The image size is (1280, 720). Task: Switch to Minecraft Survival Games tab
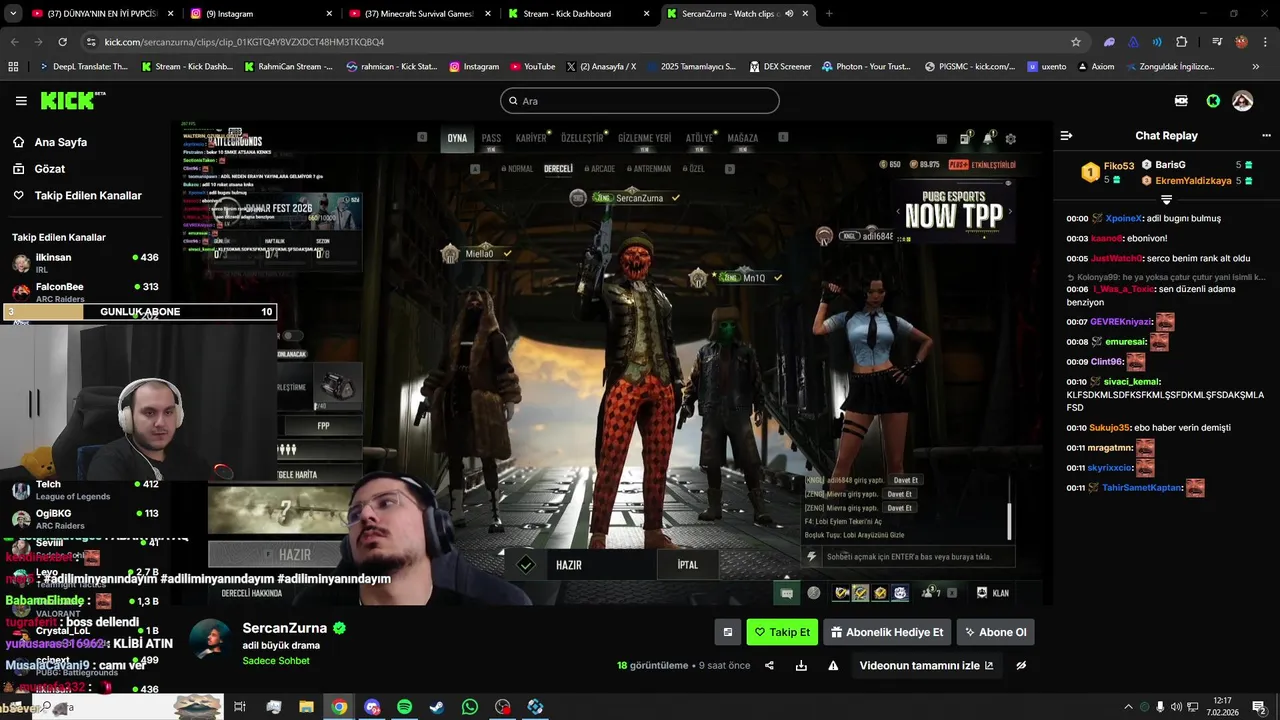click(x=418, y=14)
